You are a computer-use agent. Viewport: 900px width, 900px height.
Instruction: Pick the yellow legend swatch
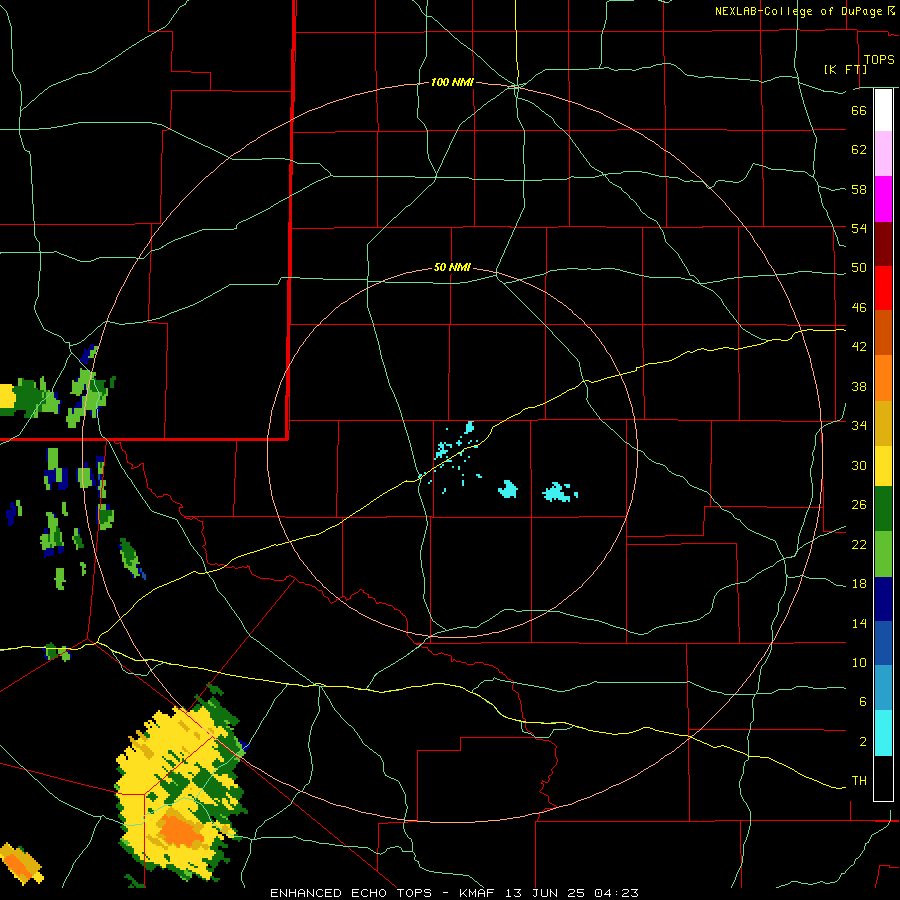pyautogui.click(x=883, y=465)
